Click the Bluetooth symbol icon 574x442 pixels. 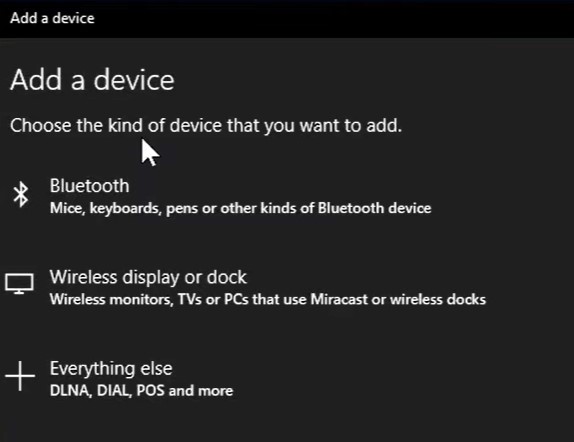[20, 194]
